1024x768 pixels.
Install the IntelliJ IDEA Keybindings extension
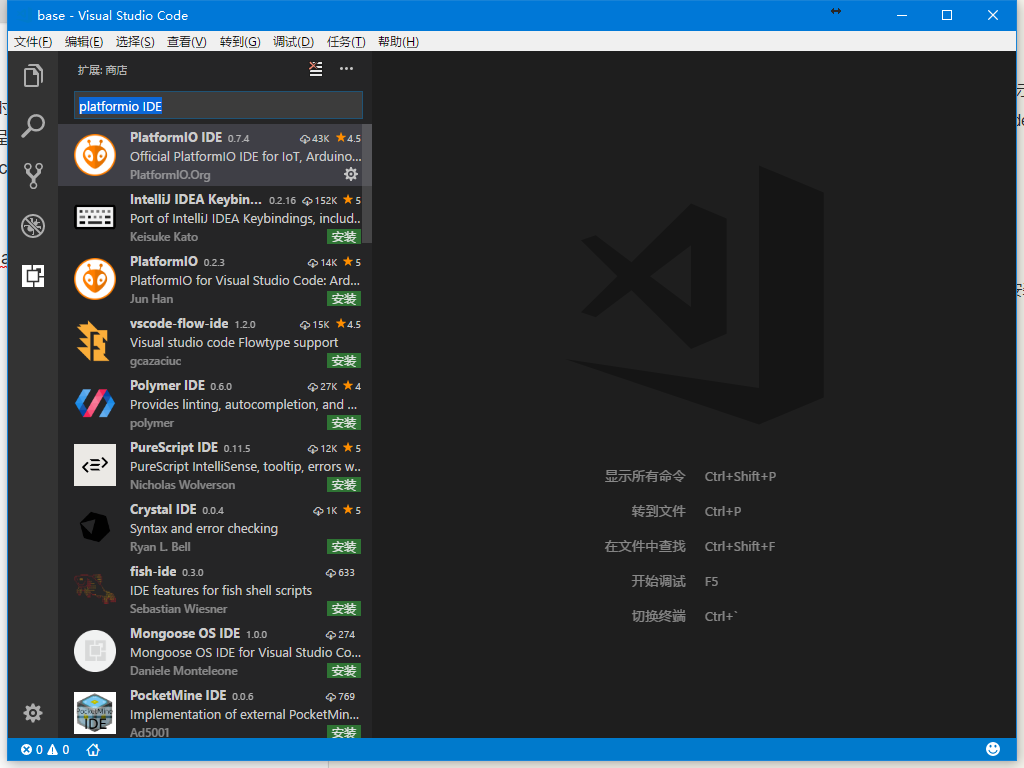click(x=344, y=237)
